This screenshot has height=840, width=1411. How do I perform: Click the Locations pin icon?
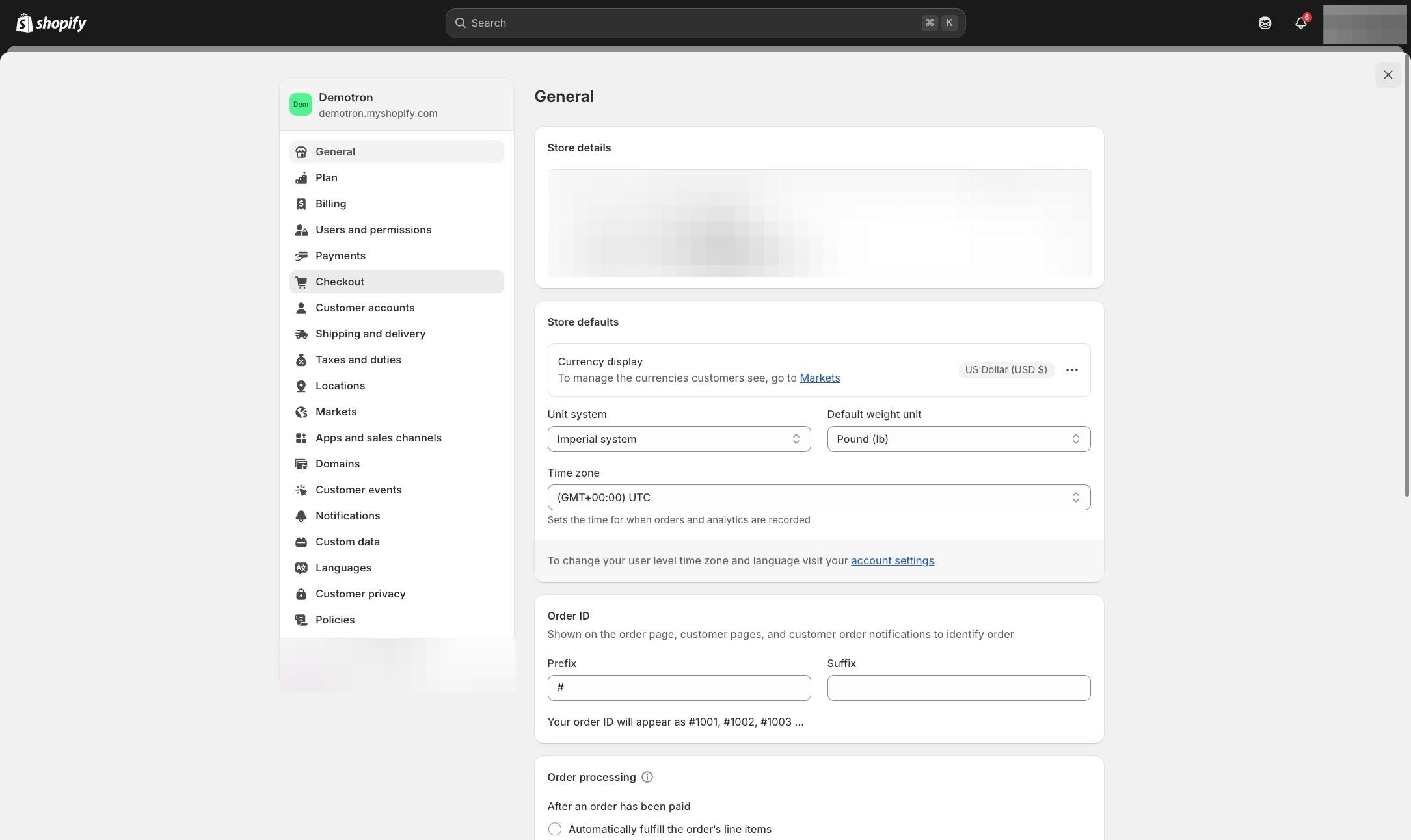(x=301, y=386)
